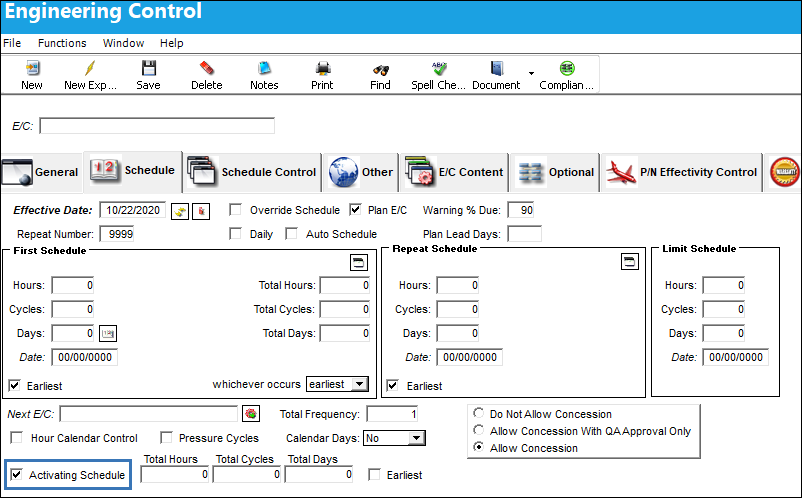Enable the Hour Calendar Control checkbox
The width and height of the screenshot is (802, 498).
(17, 438)
